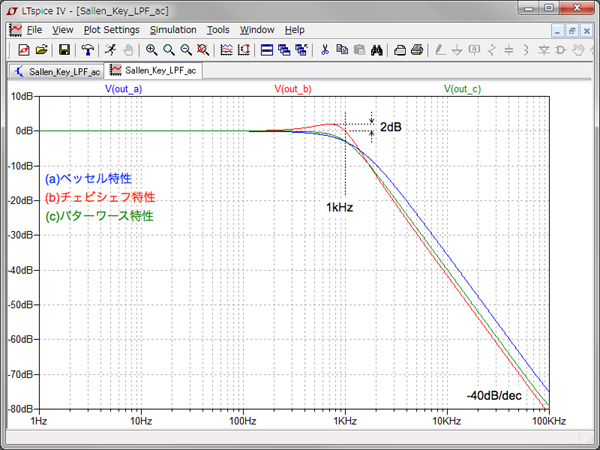Click the V(out_a) trace label
The width and height of the screenshot is (600, 450).
[124, 90]
